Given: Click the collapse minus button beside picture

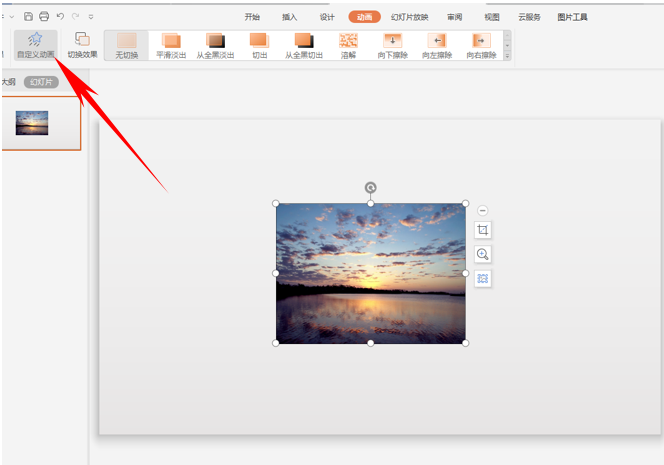Looking at the screenshot, I should [x=482, y=210].
